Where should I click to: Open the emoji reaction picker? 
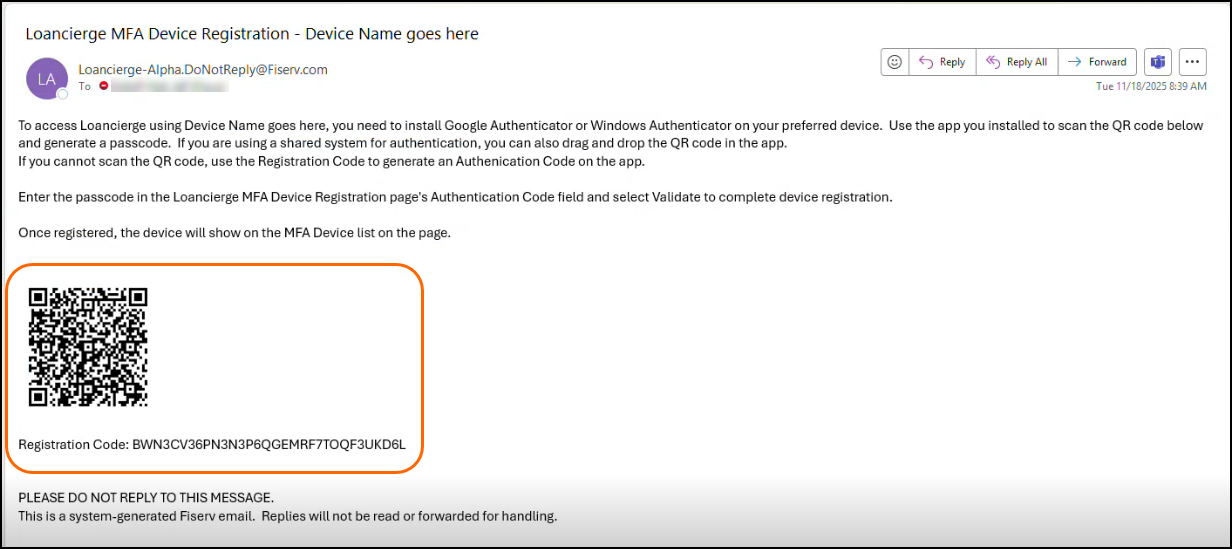[x=894, y=62]
